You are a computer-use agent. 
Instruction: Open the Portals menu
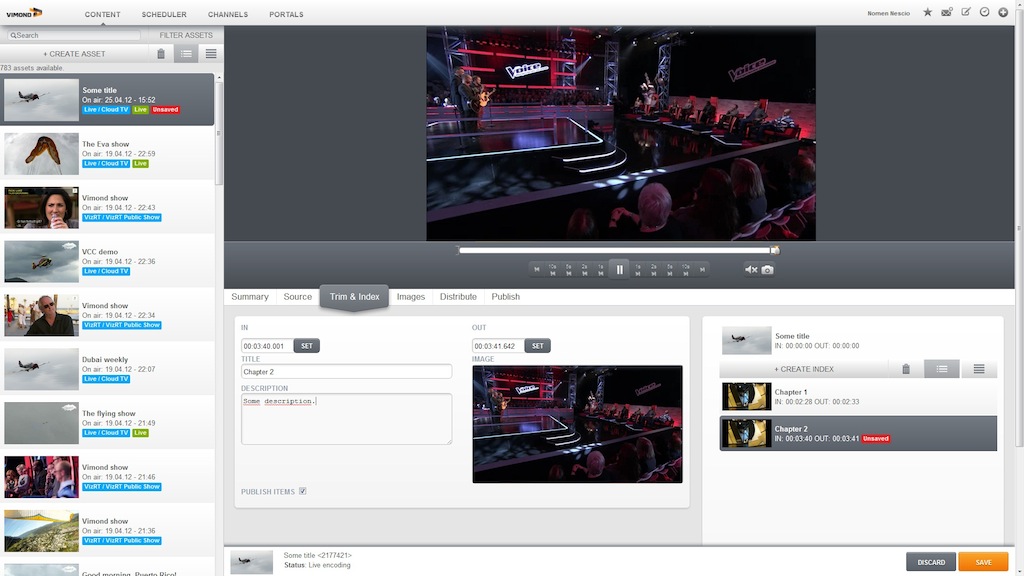[286, 14]
